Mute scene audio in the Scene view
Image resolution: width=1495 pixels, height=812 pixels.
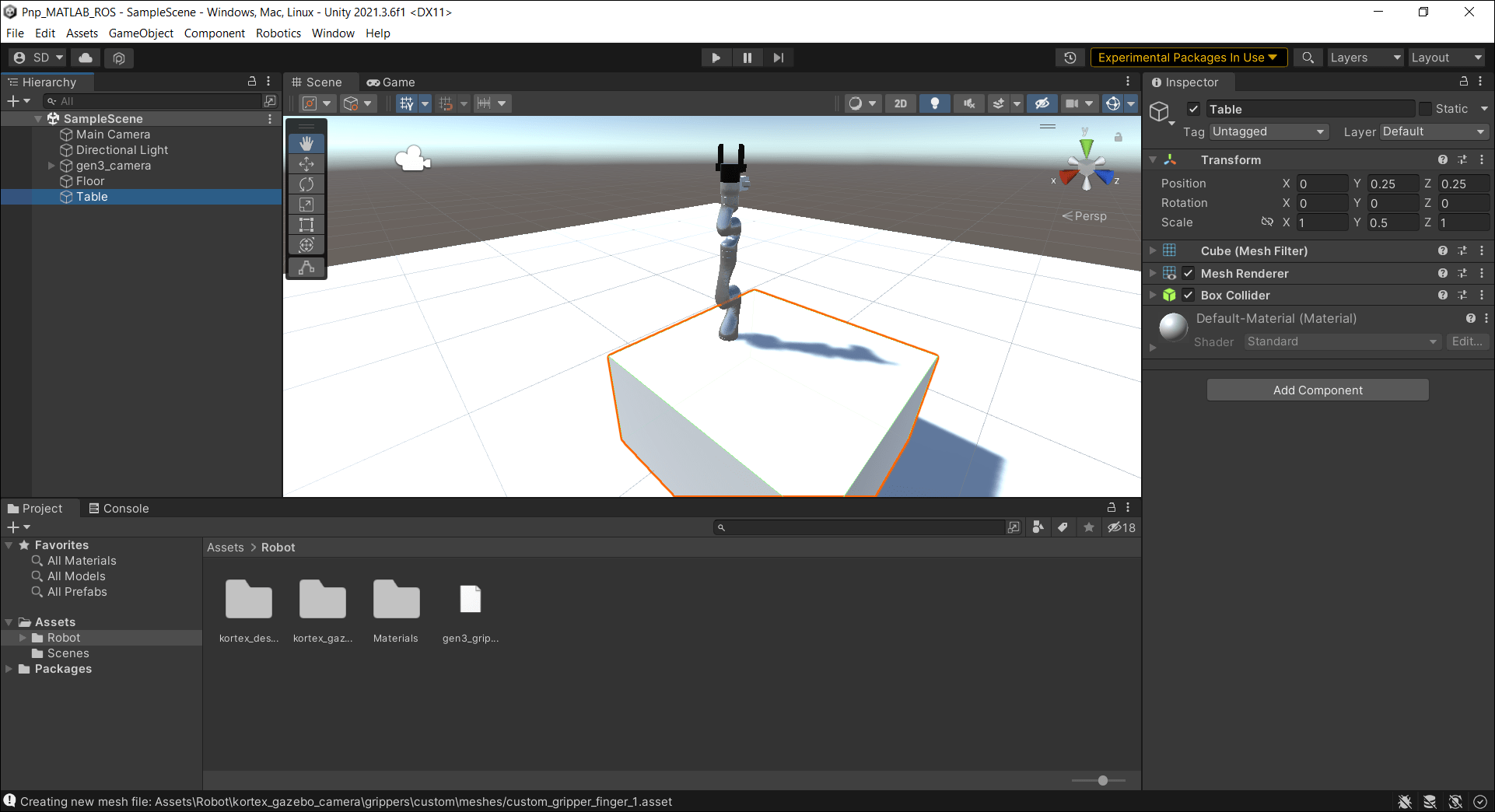(968, 103)
